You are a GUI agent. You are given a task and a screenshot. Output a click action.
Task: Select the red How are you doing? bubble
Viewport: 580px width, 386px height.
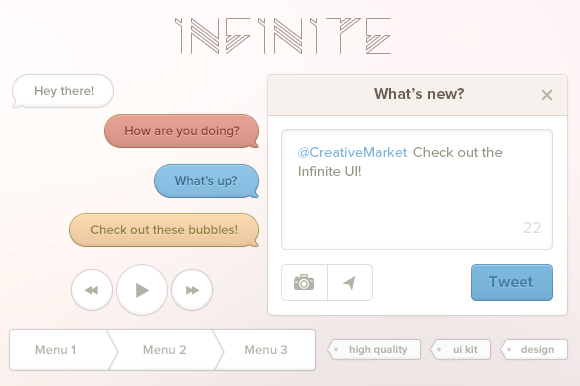point(181,131)
